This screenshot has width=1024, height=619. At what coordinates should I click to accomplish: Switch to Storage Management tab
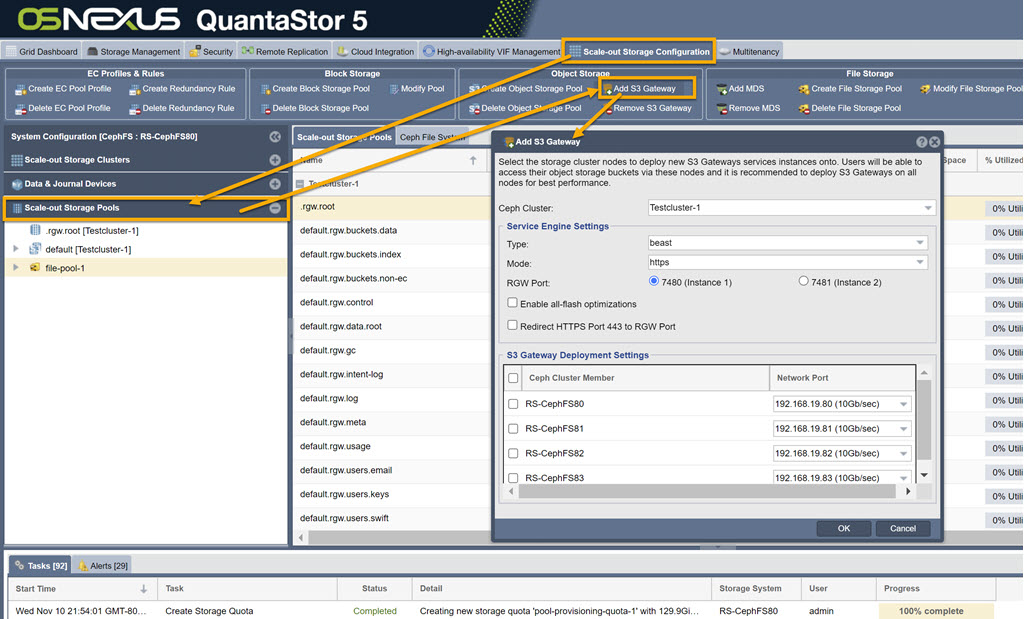click(x=134, y=52)
